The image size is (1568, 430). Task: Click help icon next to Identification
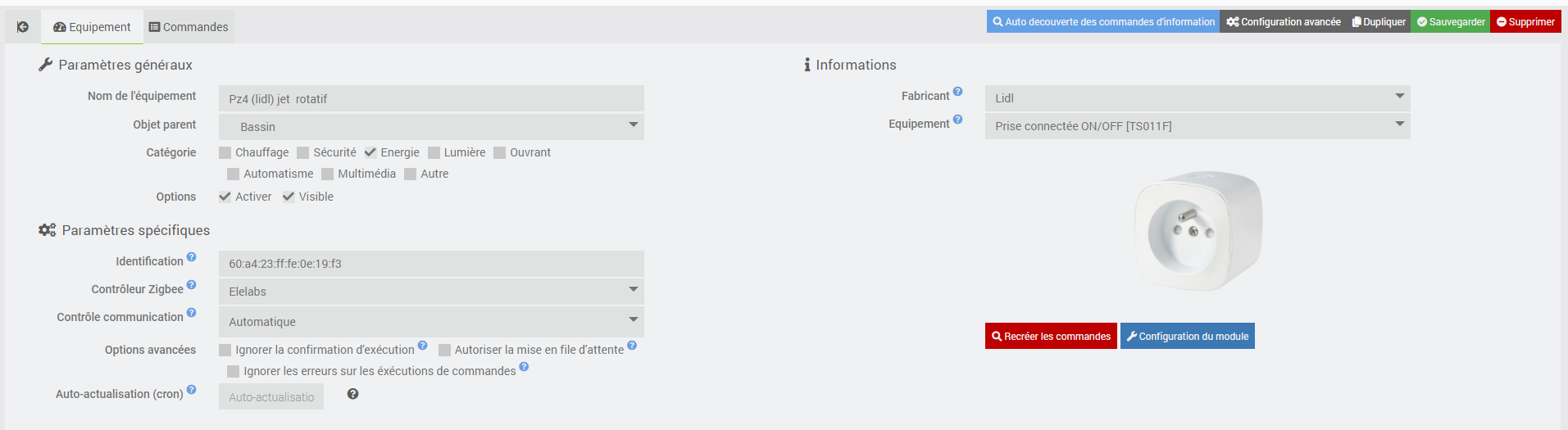(191, 257)
